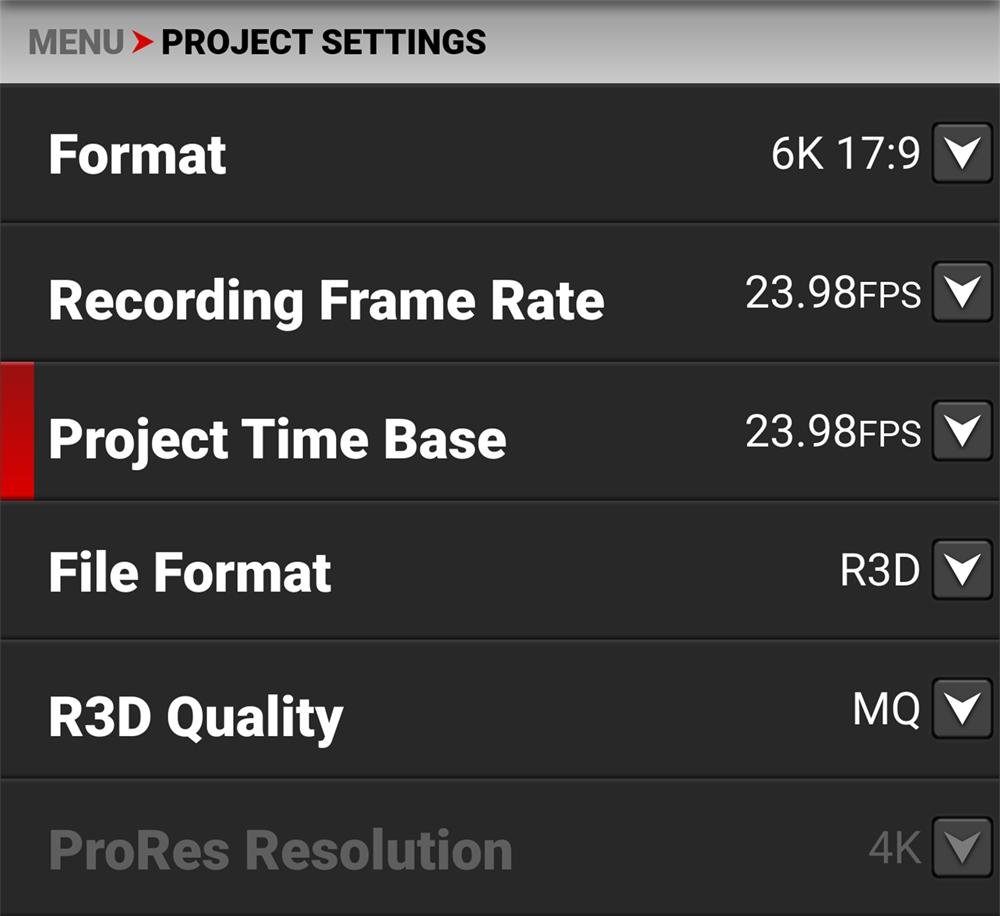Select the Recording Frame Rate label
This screenshot has width=1000, height=916.
coord(326,300)
